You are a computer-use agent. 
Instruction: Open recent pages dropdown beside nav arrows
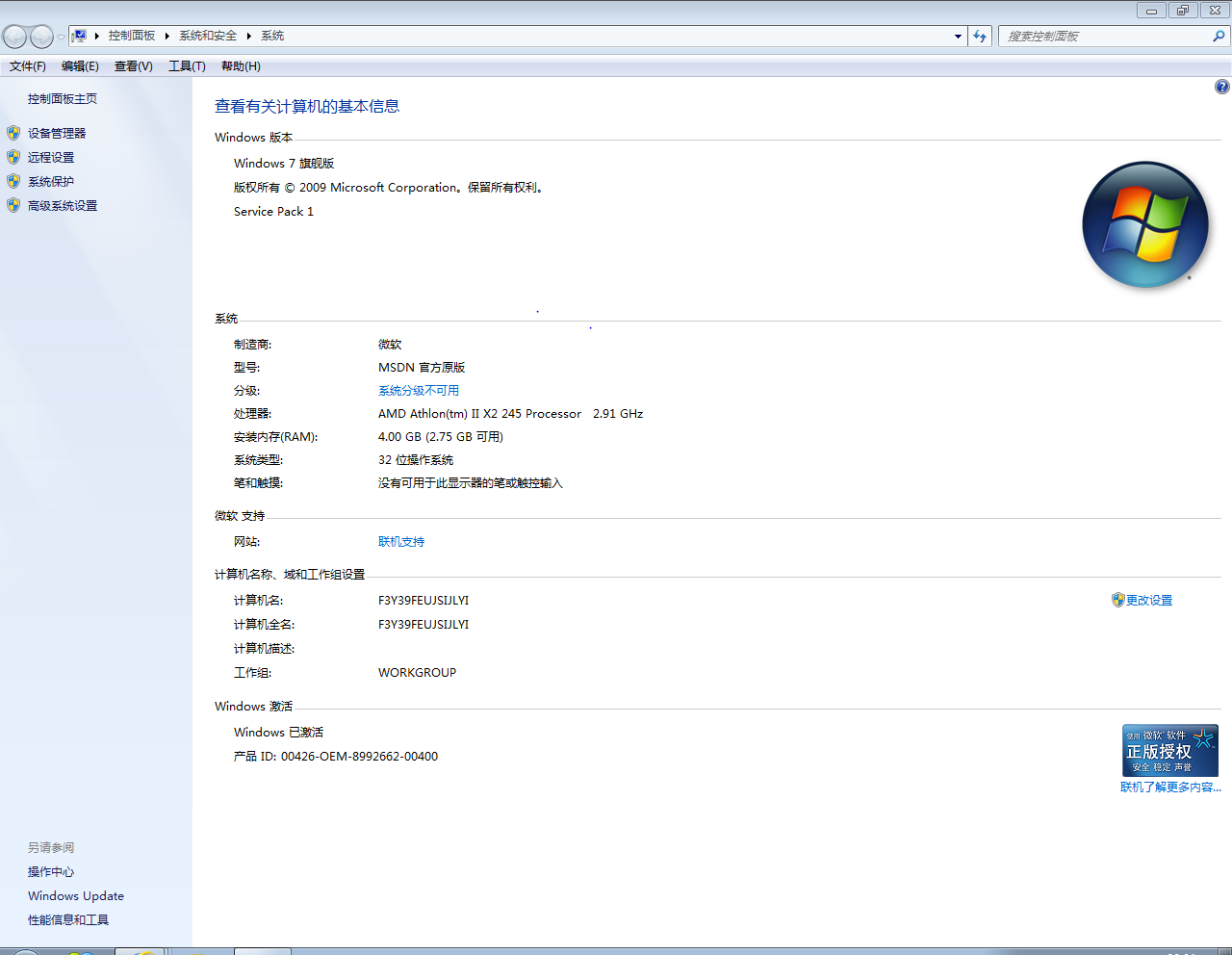pyautogui.click(x=61, y=37)
